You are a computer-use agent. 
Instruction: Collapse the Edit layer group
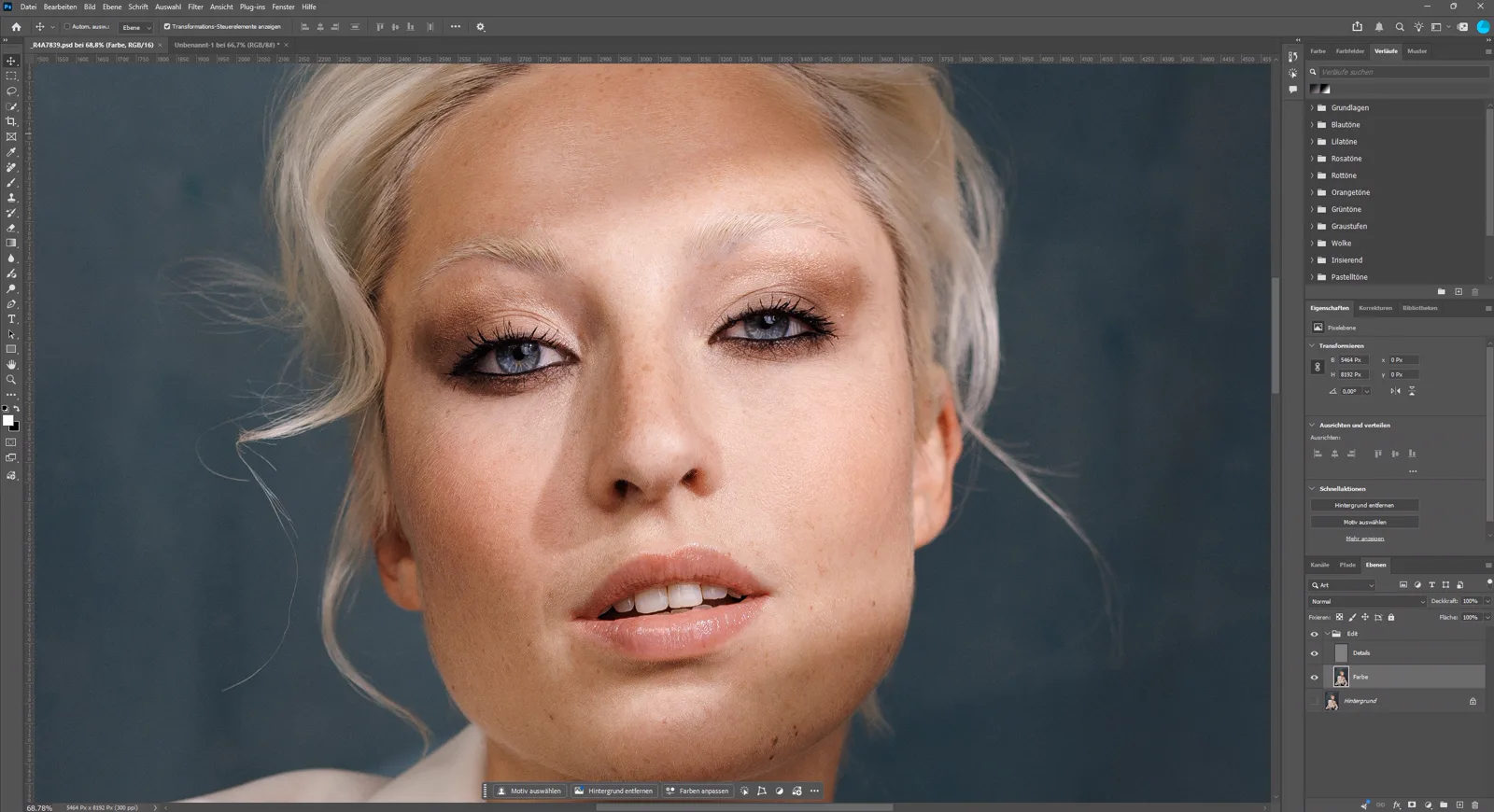click(1327, 634)
